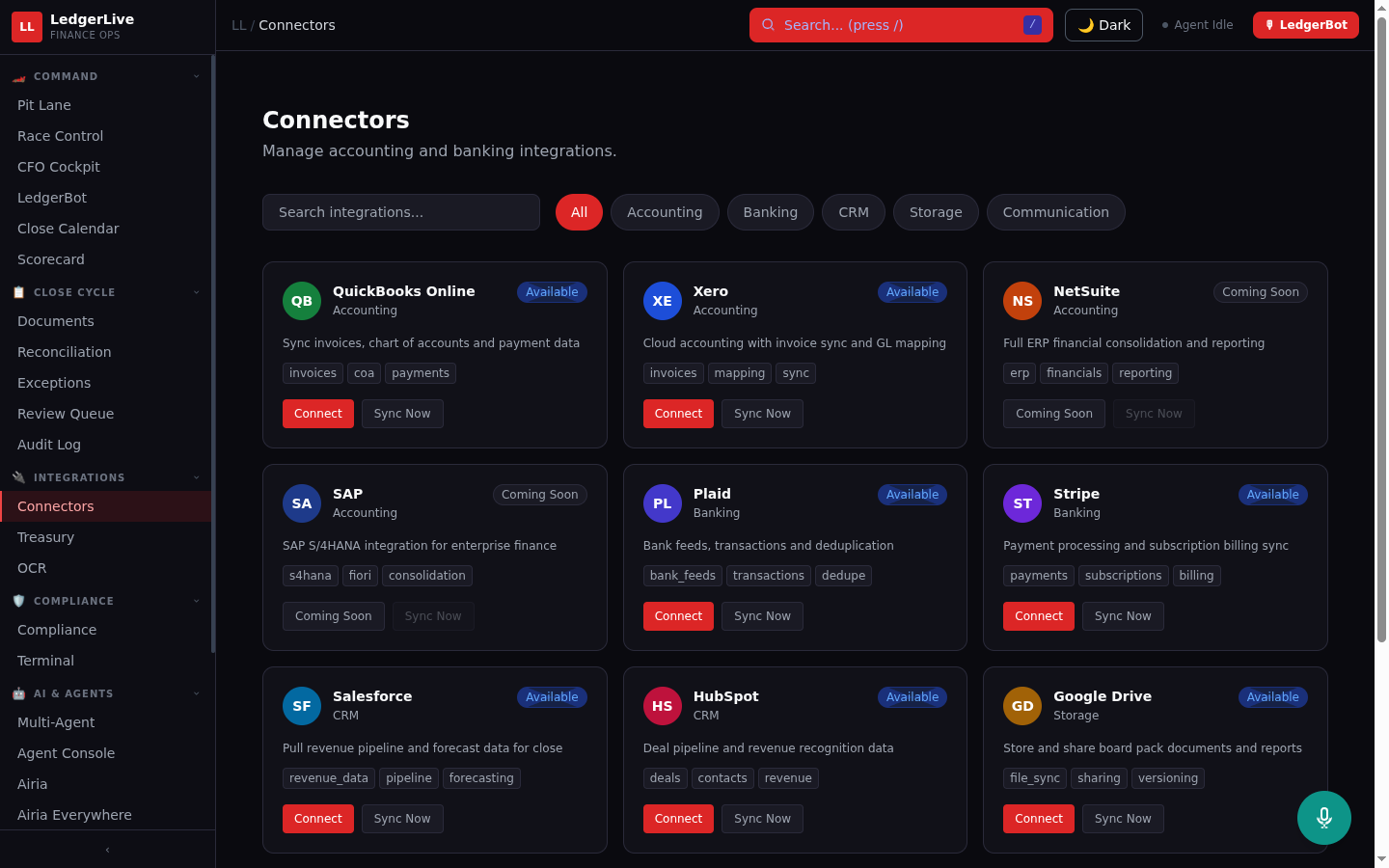Open Audit Log in sidebar
Screen dimensions: 1389x868
click(106, 445)
